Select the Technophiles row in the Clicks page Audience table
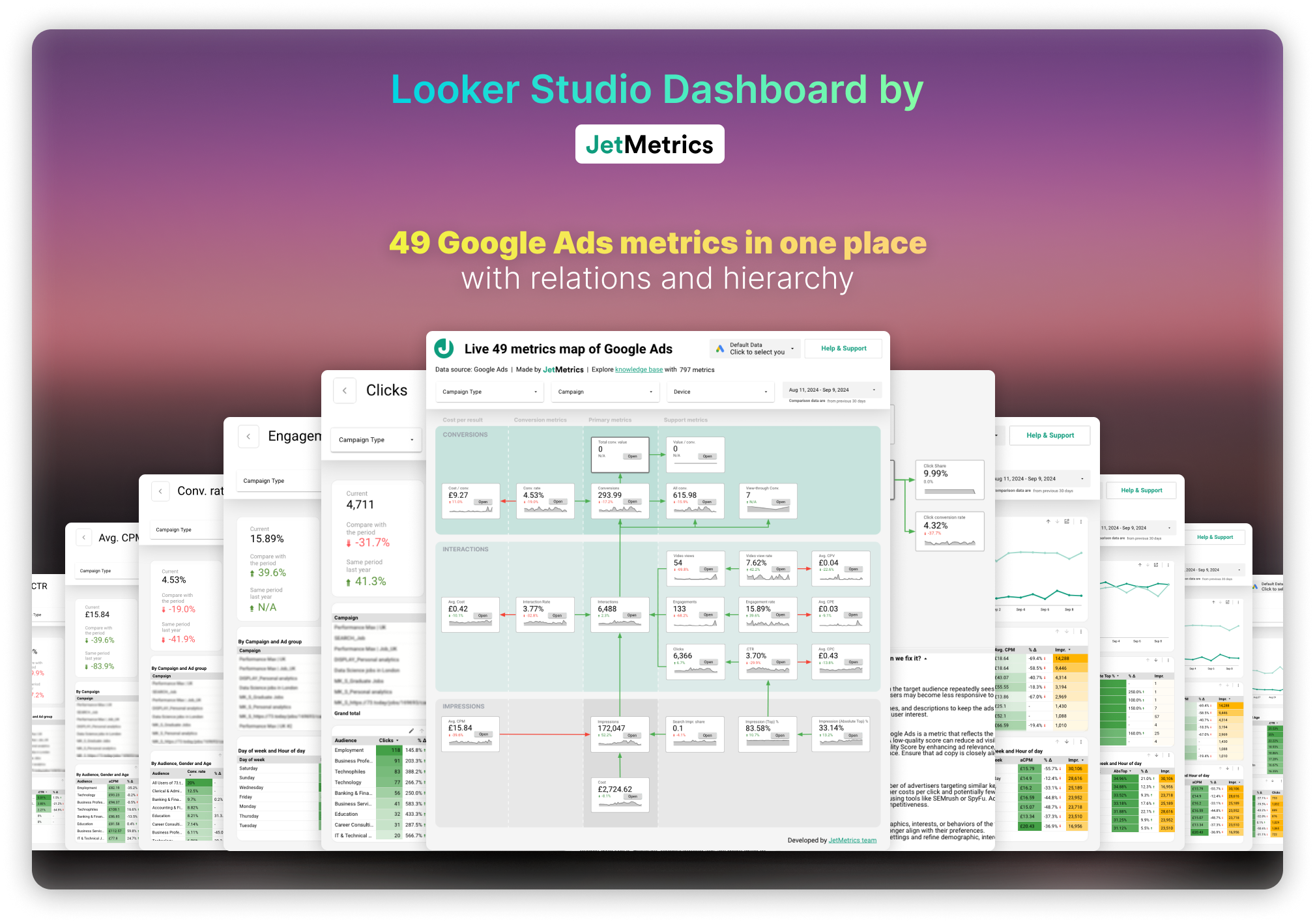Image resolution: width=1315 pixels, height=924 pixels. [379, 772]
